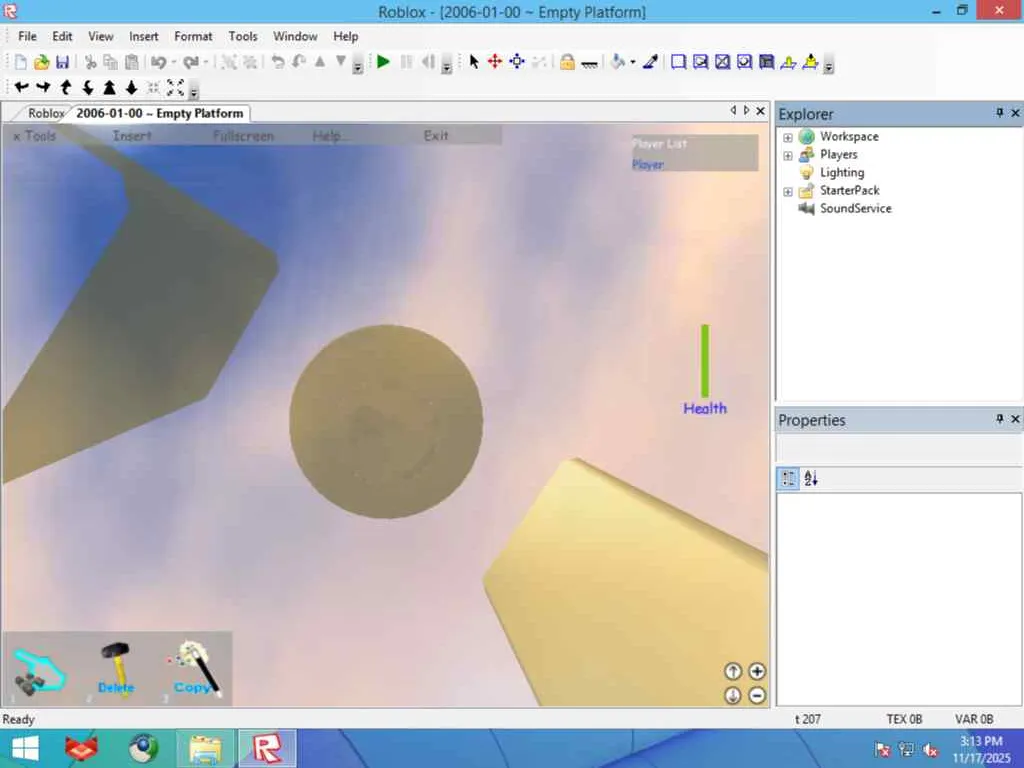Open the Edit menu
This screenshot has height=768, width=1024.
62,37
